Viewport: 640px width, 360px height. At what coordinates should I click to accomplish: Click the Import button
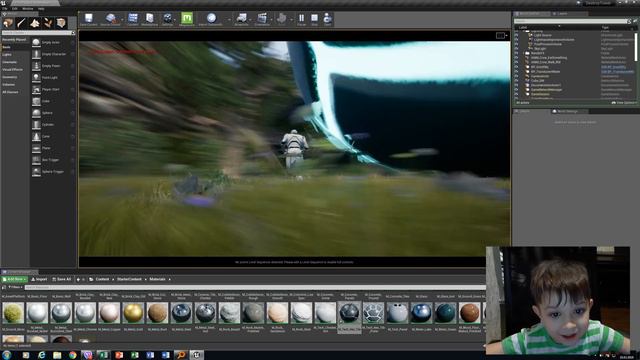coord(39,279)
